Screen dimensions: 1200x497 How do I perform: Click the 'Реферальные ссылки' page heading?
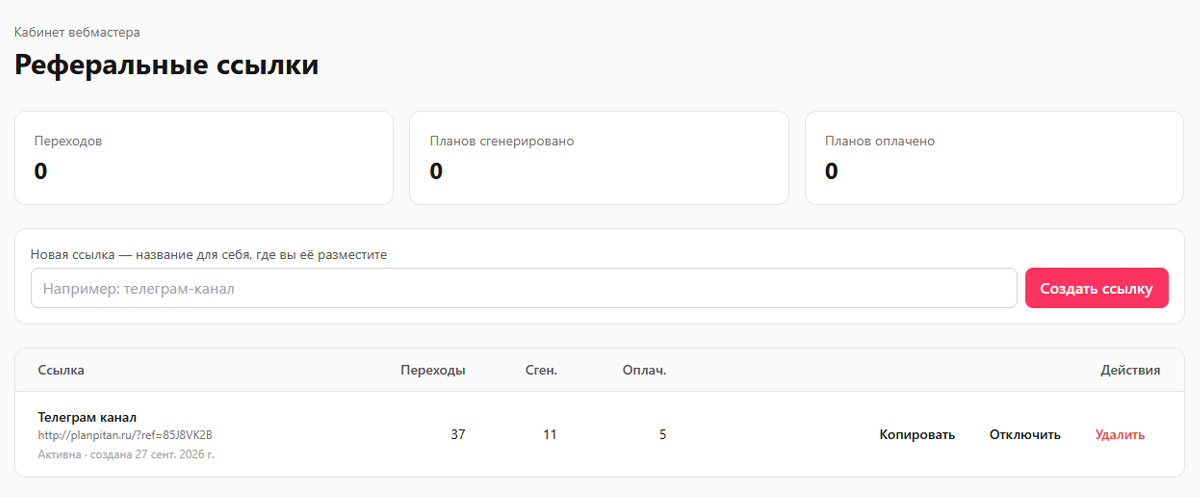(x=167, y=66)
